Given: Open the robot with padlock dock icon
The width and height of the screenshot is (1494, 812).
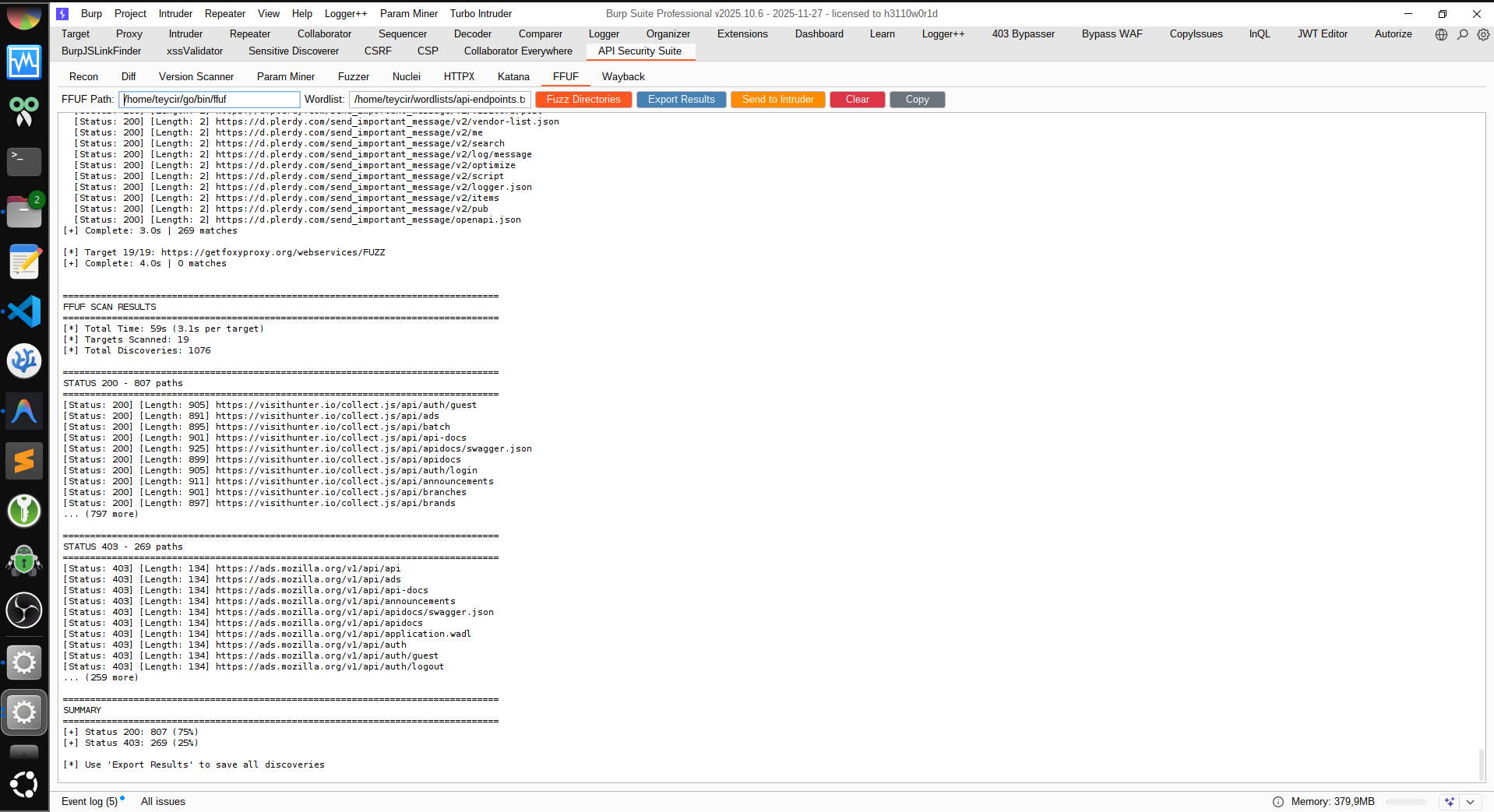Looking at the screenshot, I should click(24, 561).
